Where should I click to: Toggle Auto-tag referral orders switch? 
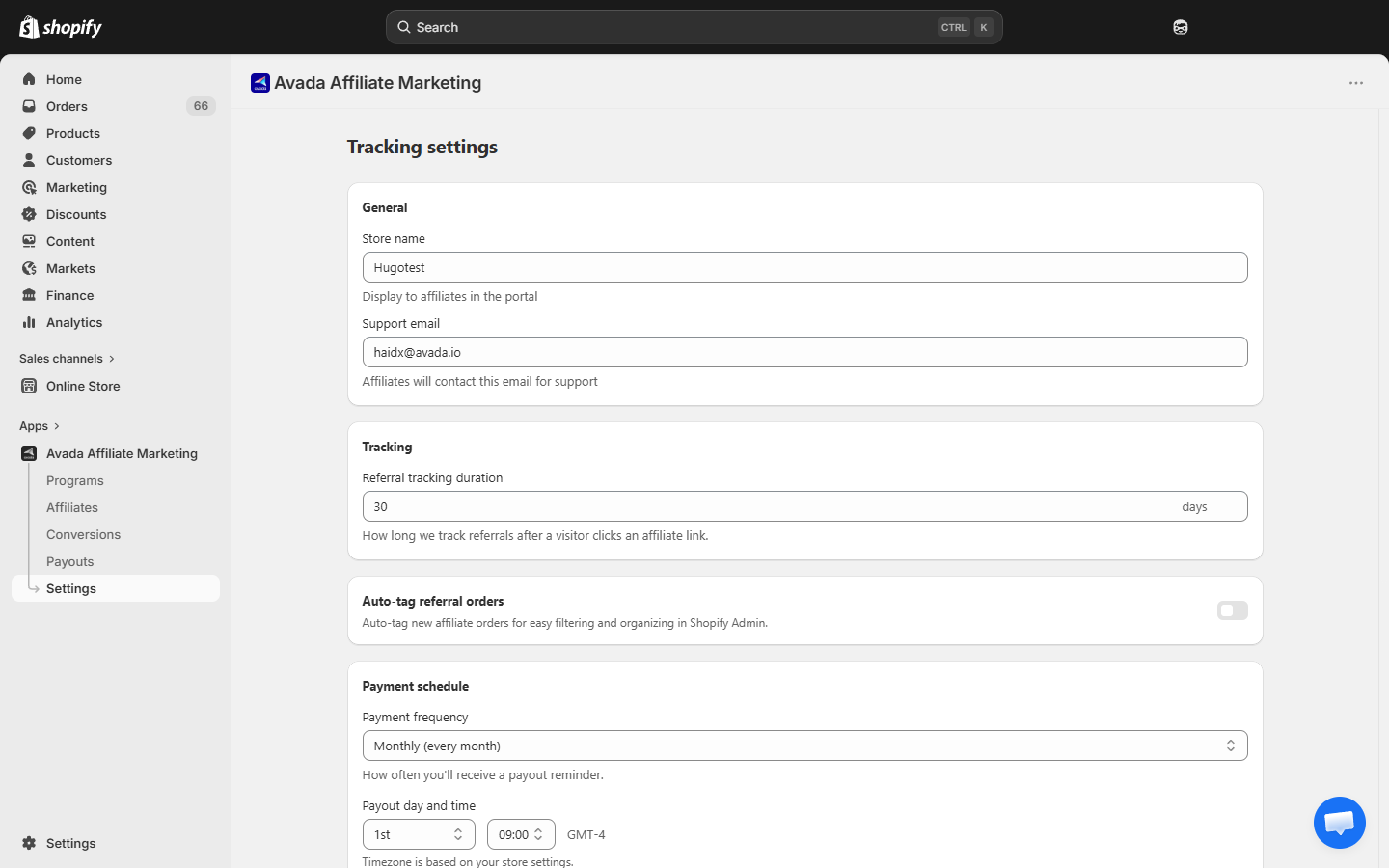coord(1233,610)
